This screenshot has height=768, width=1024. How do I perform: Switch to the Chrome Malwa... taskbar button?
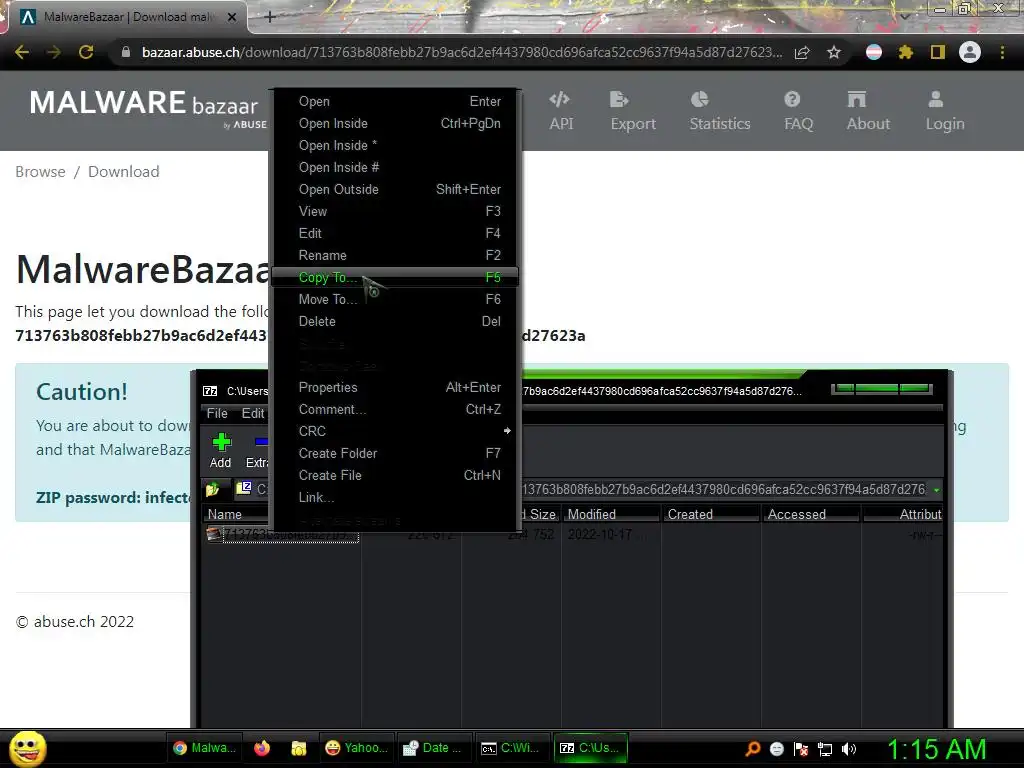tap(205, 748)
